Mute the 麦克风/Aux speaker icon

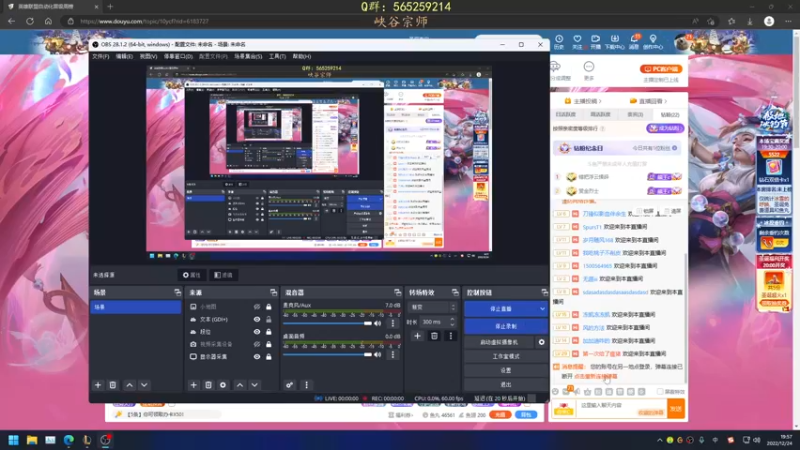(x=378, y=323)
